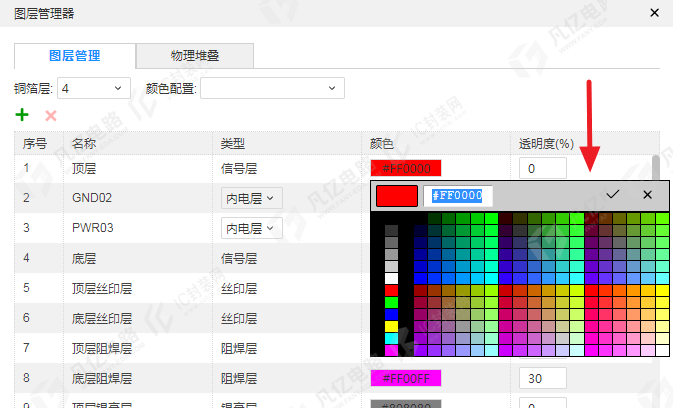Click the 顶层 #FF0000 color swatch
The image size is (673, 408).
[406, 168]
